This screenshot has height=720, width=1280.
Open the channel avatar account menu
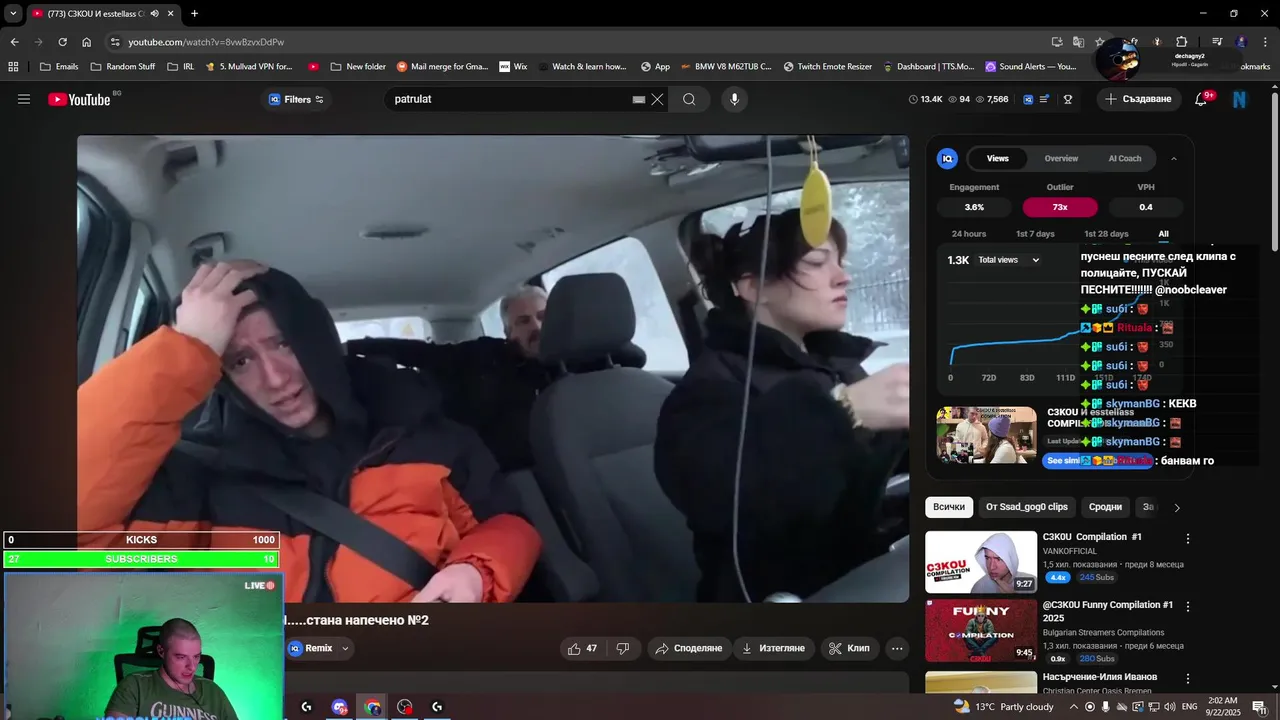(1240, 99)
